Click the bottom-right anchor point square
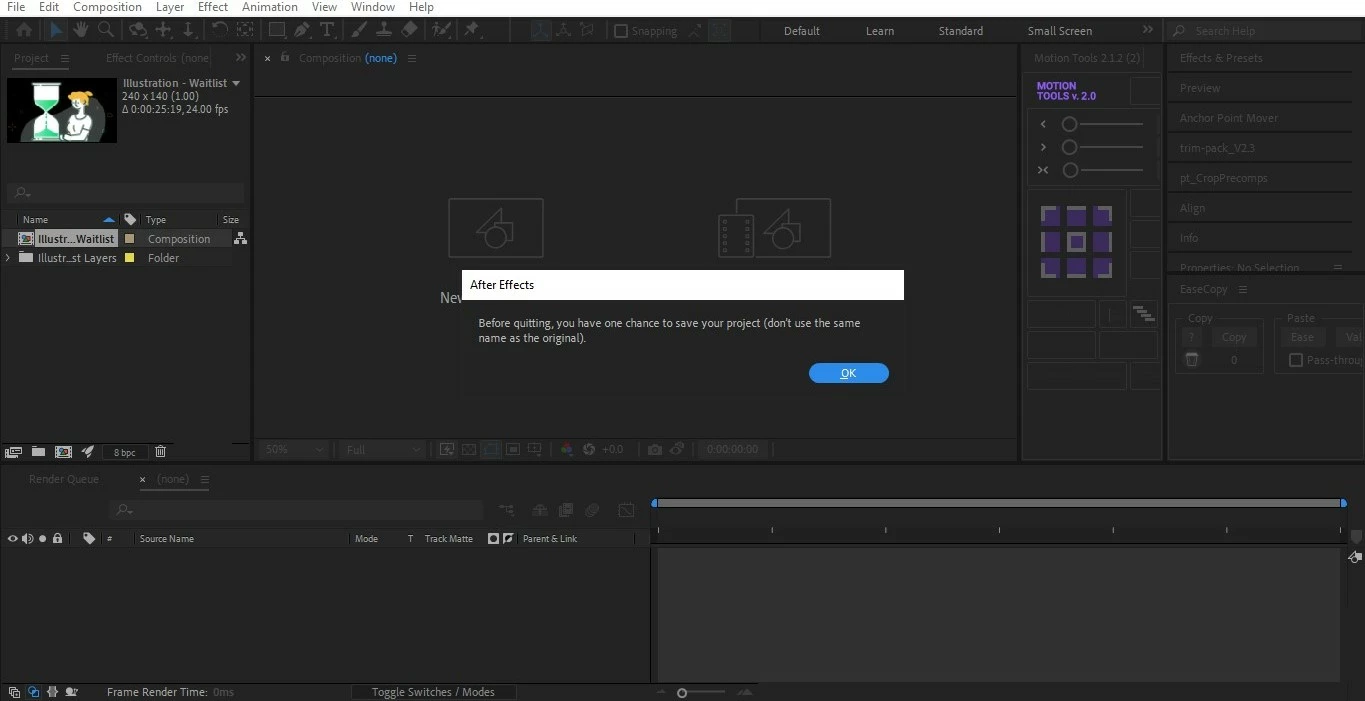This screenshot has width=1365, height=701. pos(1102,268)
